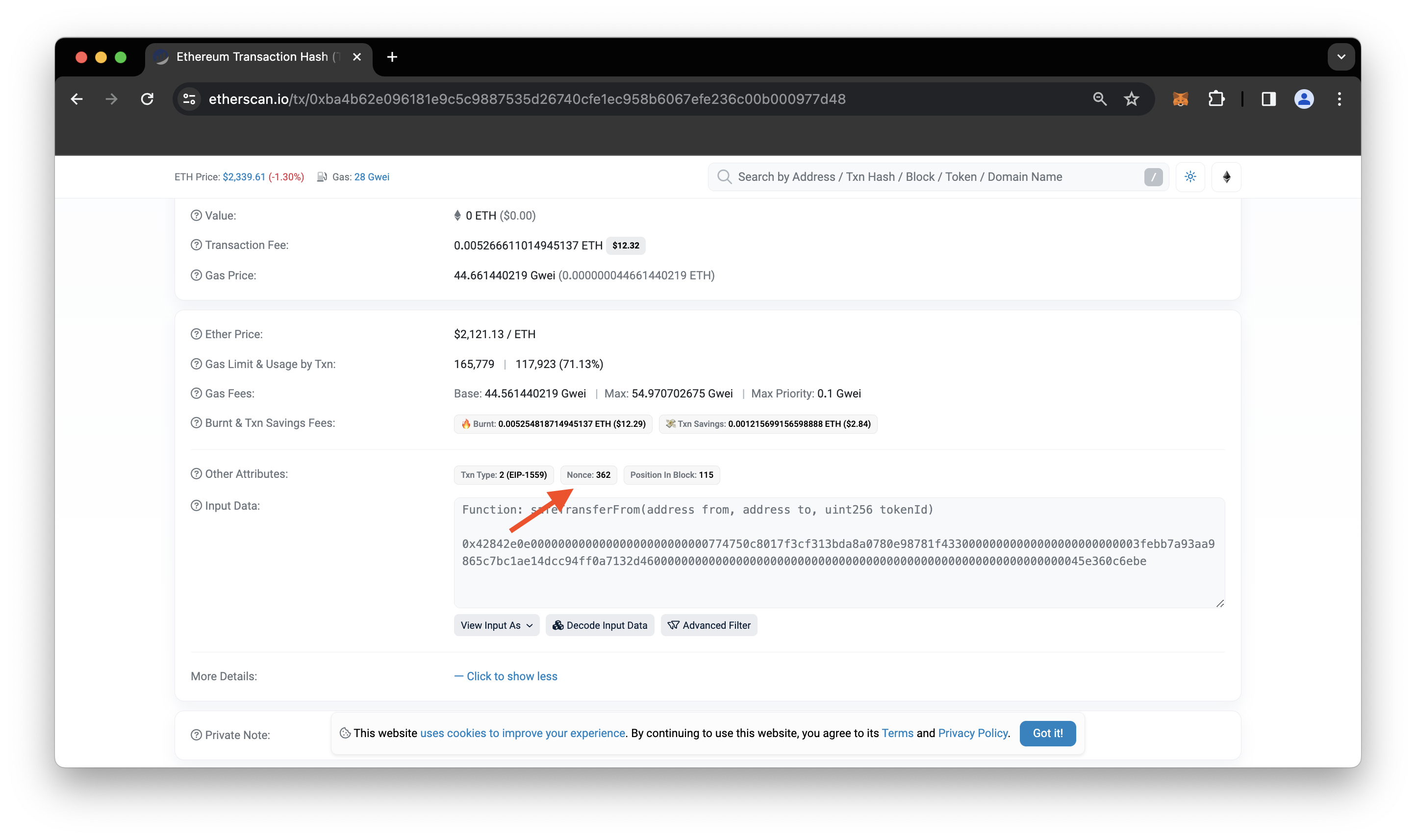Screen dimensions: 1416x840
Task: Collapse details via Click to show less
Action: [506, 676]
